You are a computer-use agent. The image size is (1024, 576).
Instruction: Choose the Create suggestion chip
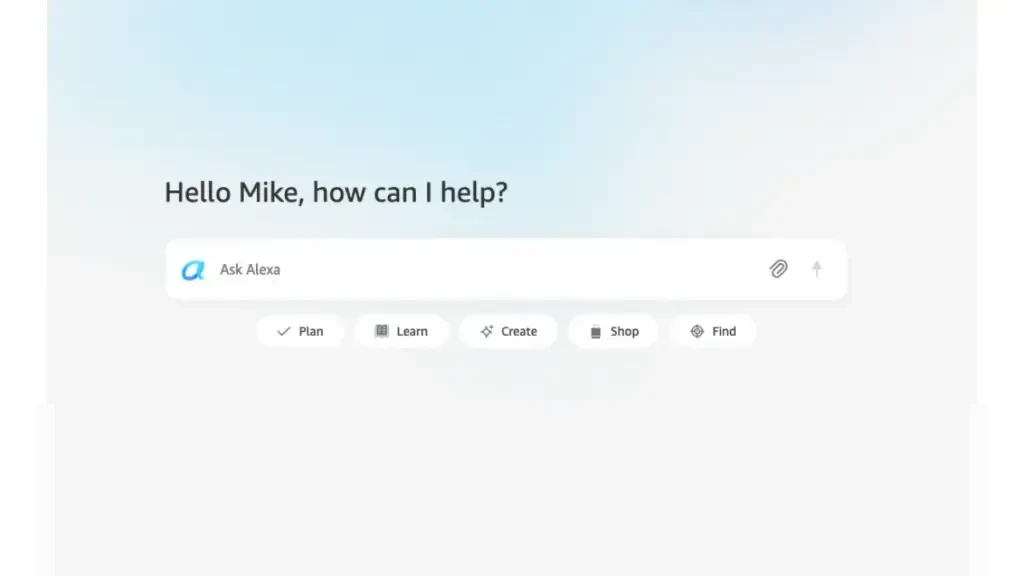pos(508,331)
